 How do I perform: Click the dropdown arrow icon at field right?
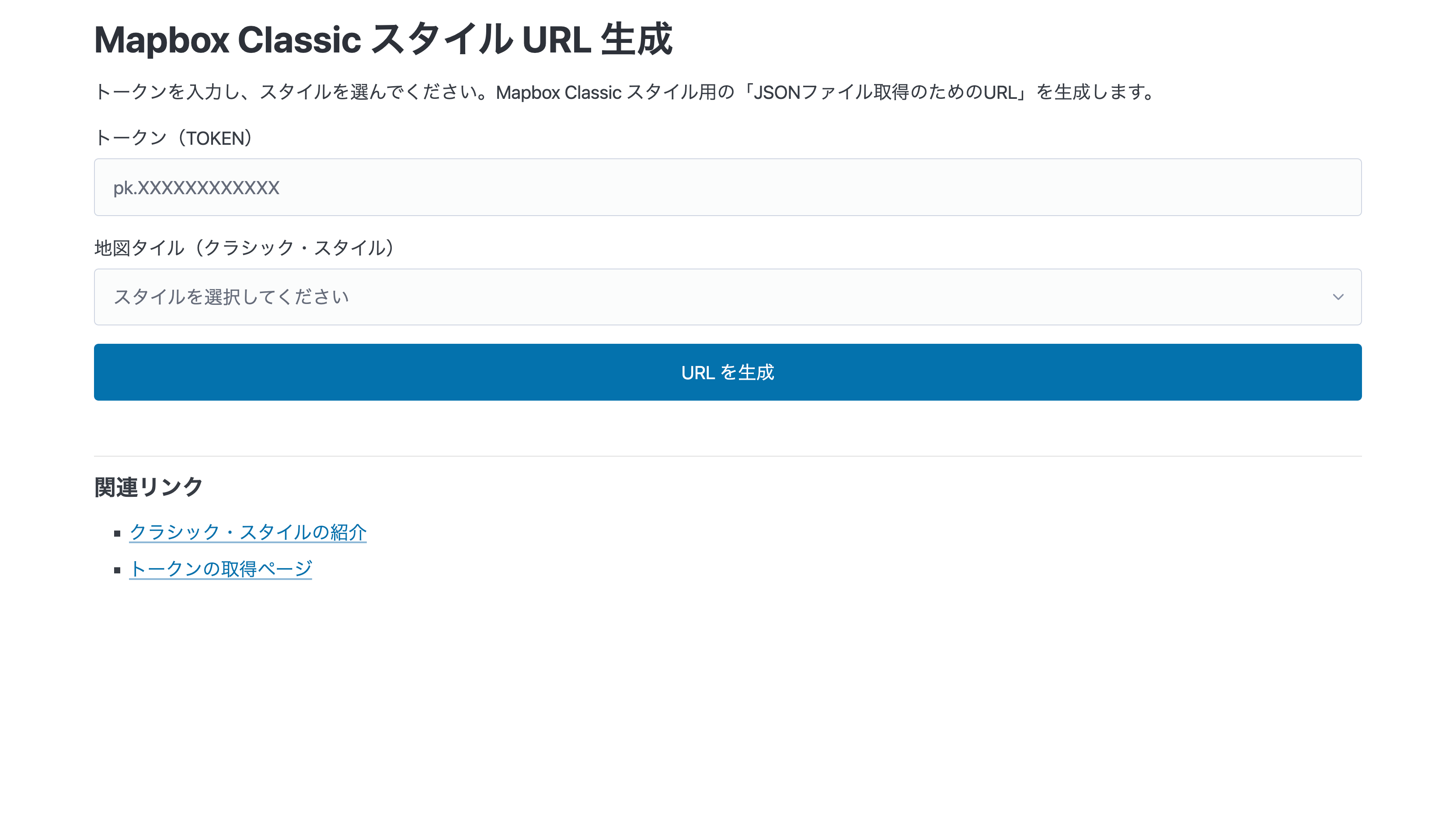[x=1338, y=296]
